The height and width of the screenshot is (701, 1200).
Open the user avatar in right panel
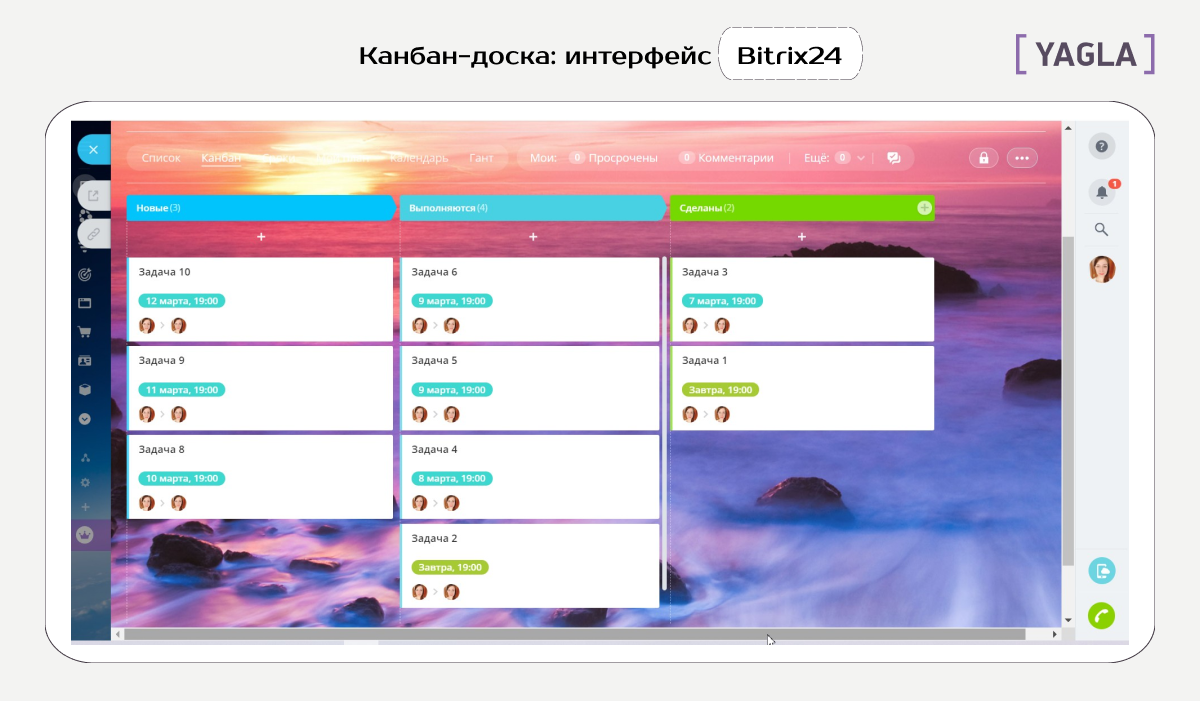point(1102,269)
